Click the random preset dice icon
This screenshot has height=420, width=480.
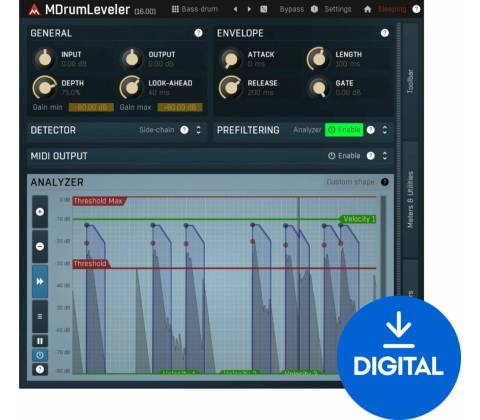point(263,9)
